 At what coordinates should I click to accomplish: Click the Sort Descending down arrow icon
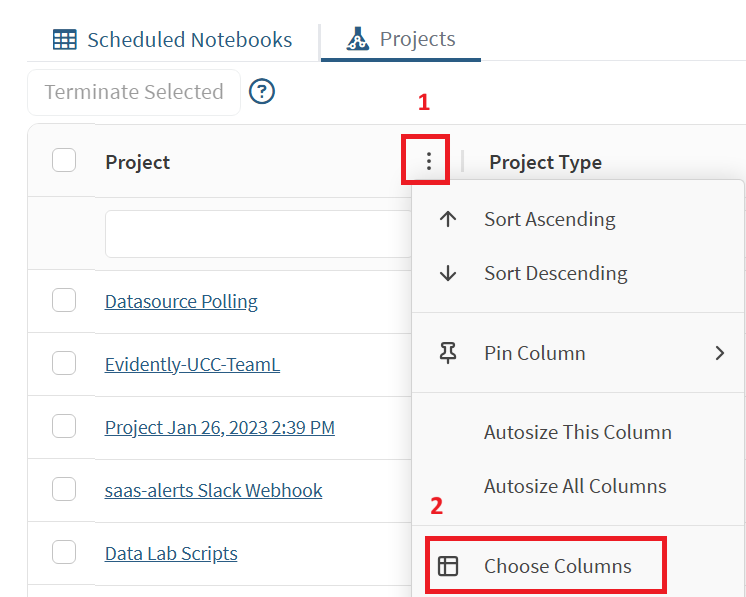click(x=448, y=273)
